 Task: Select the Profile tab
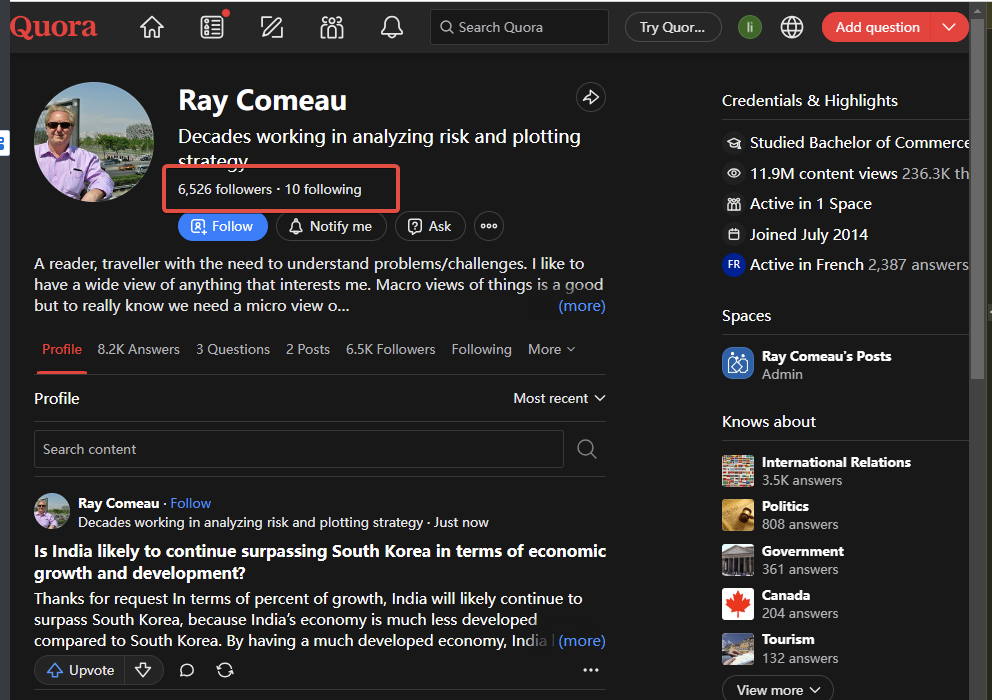click(x=62, y=349)
